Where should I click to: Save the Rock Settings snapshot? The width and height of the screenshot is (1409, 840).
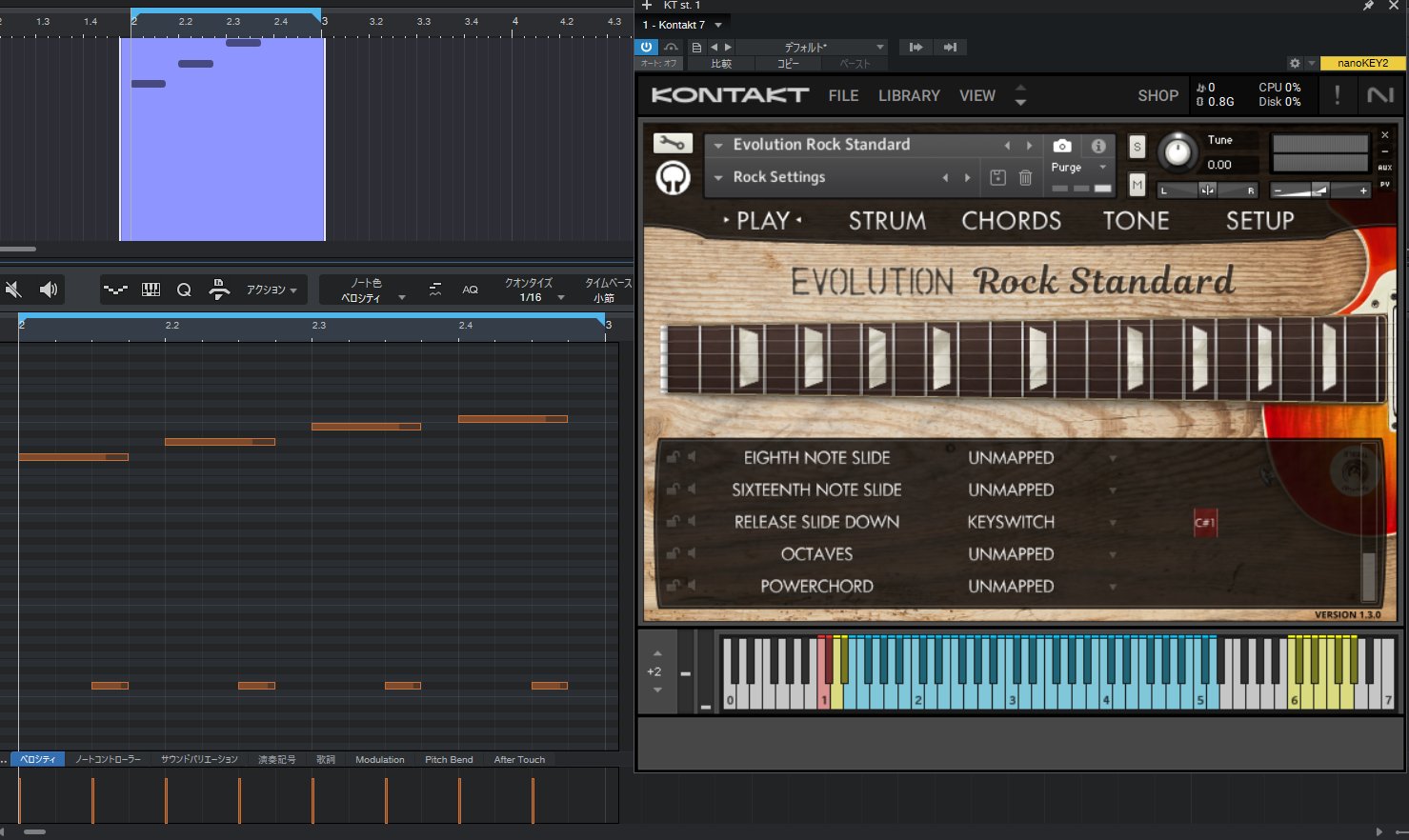pyautogui.click(x=997, y=177)
